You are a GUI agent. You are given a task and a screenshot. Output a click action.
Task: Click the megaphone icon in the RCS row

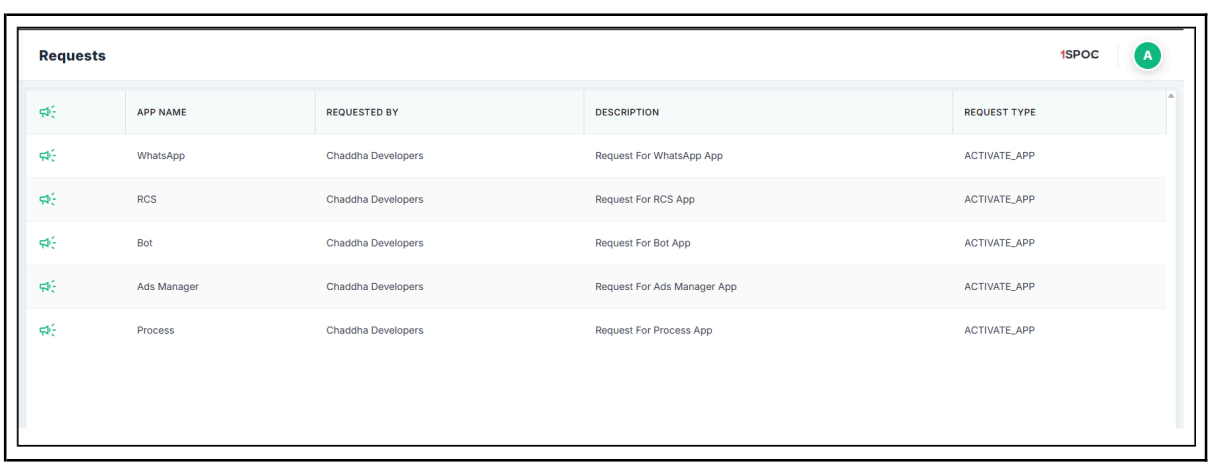click(x=47, y=199)
